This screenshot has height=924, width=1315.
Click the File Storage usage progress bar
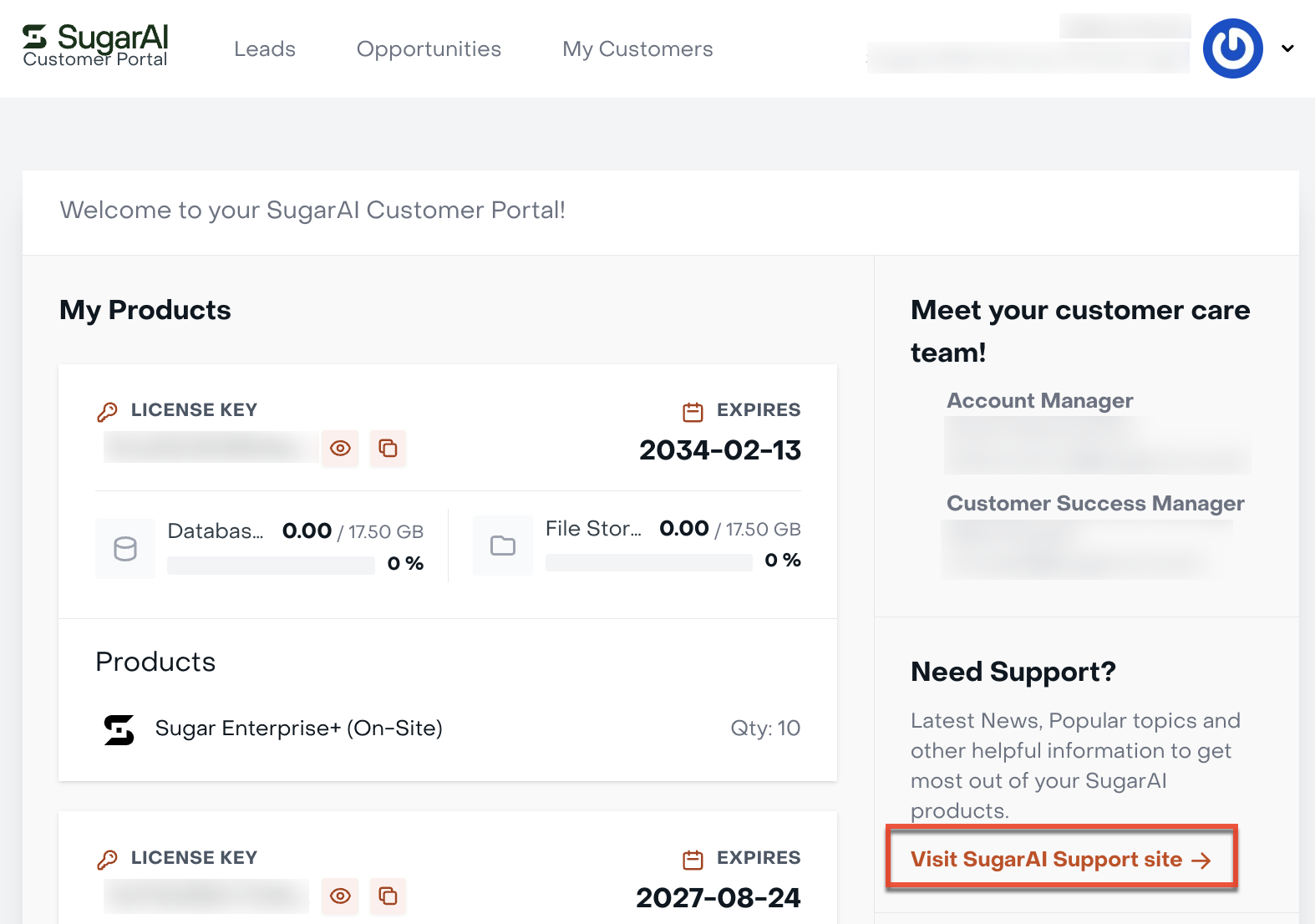pyautogui.click(x=649, y=562)
